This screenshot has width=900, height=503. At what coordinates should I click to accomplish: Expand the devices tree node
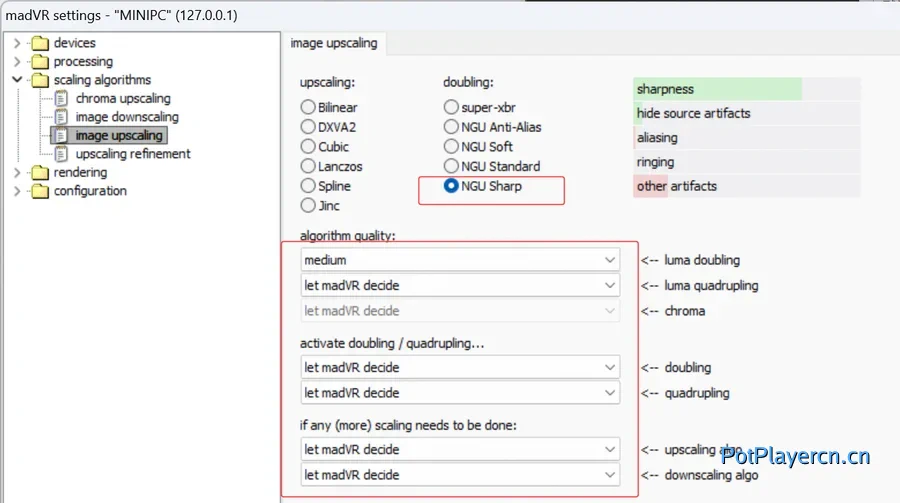(x=17, y=43)
